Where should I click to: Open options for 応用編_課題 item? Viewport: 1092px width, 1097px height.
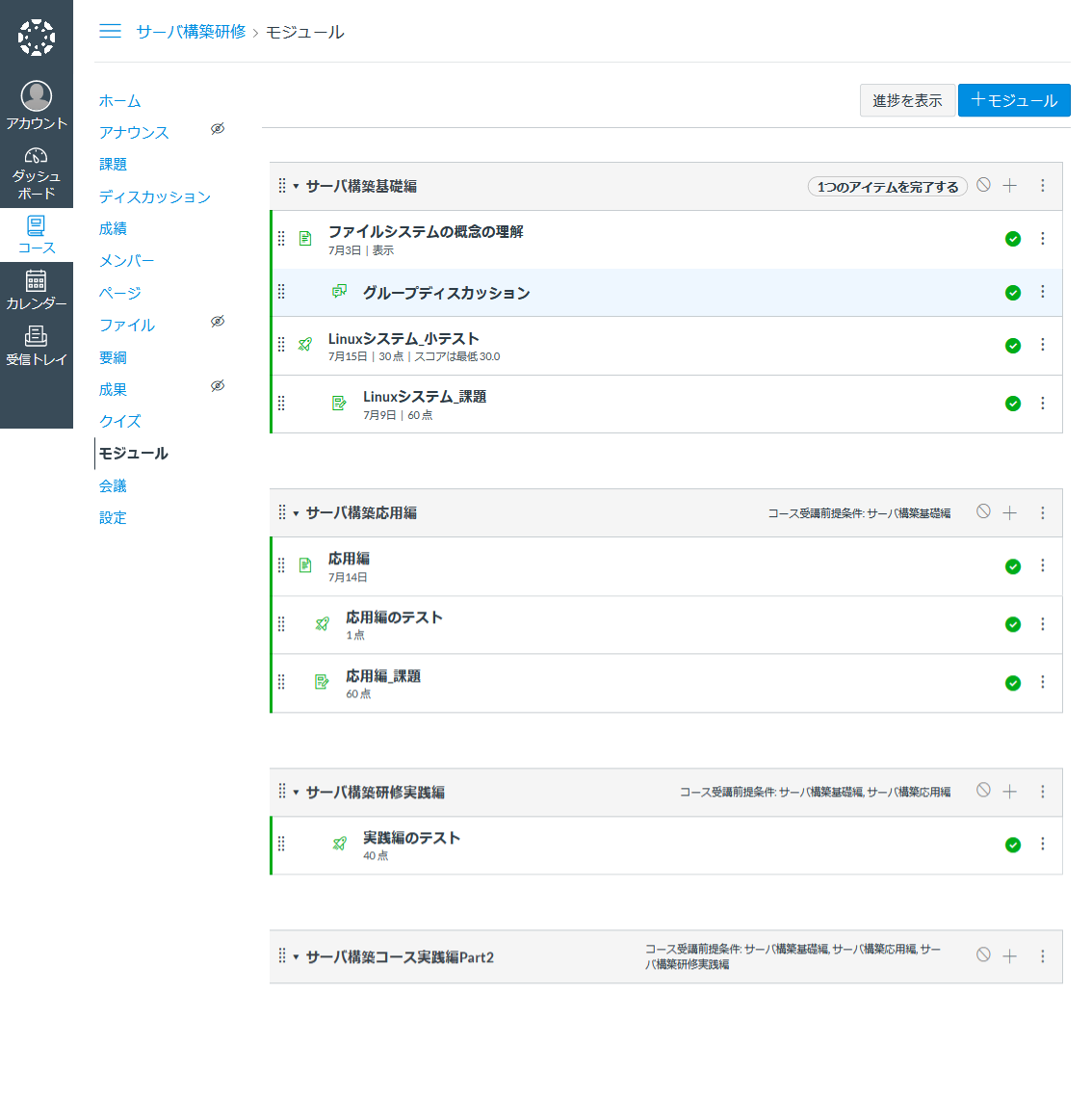click(x=1042, y=682)
